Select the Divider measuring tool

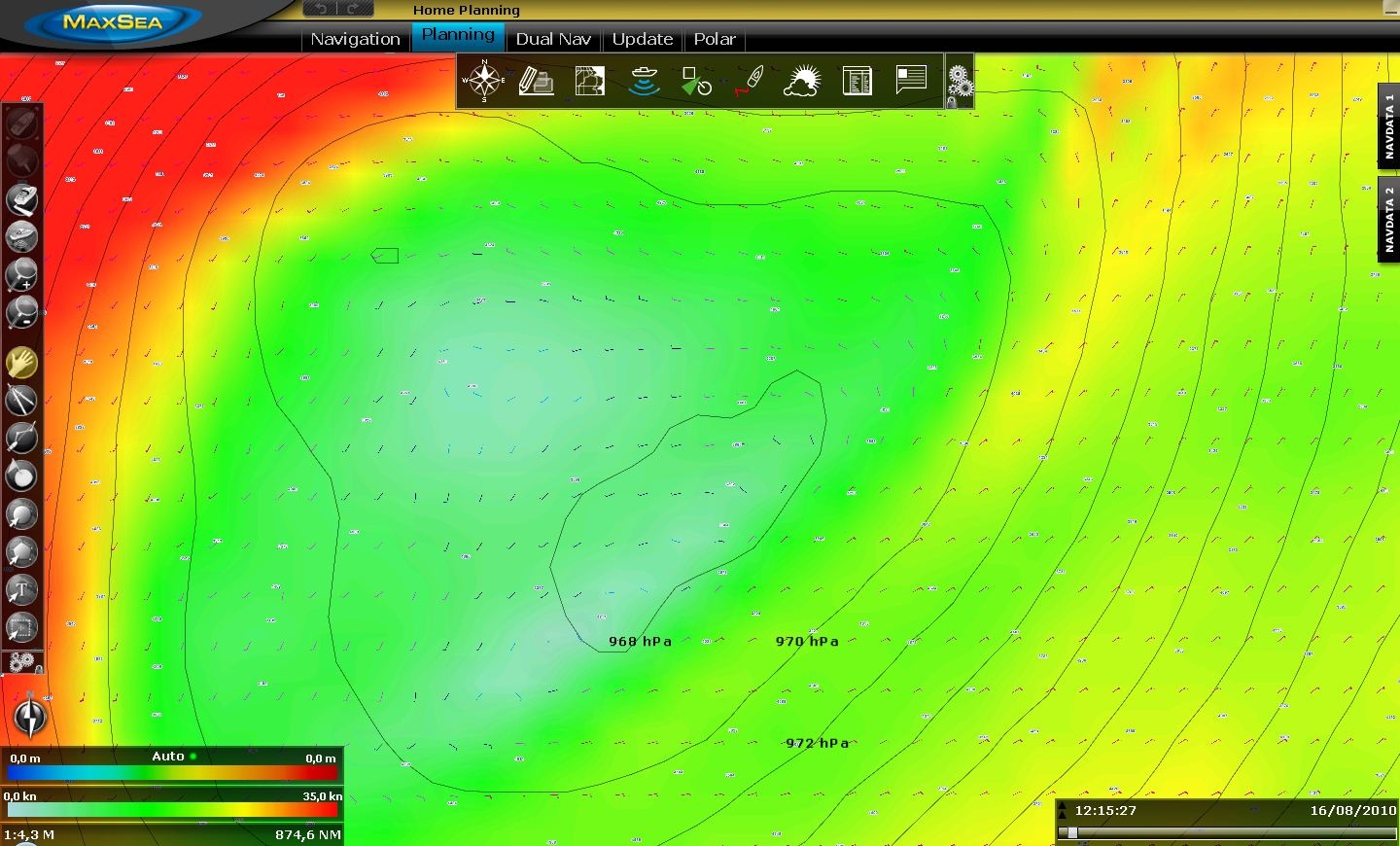point(21,400)
